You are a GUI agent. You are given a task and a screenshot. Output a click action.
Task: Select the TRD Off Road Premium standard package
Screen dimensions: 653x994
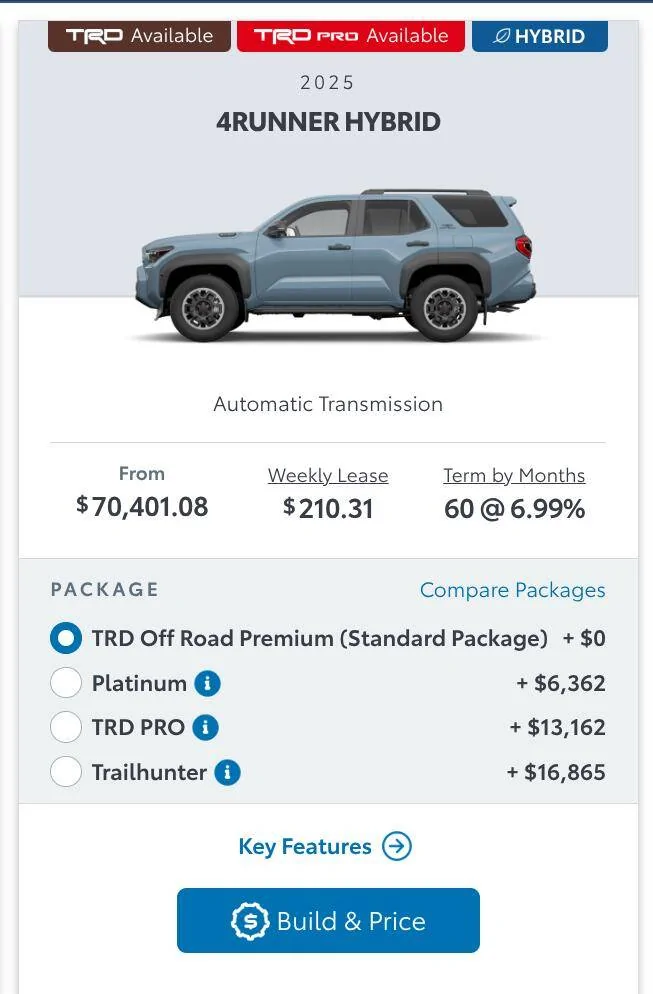coord(66,637)
